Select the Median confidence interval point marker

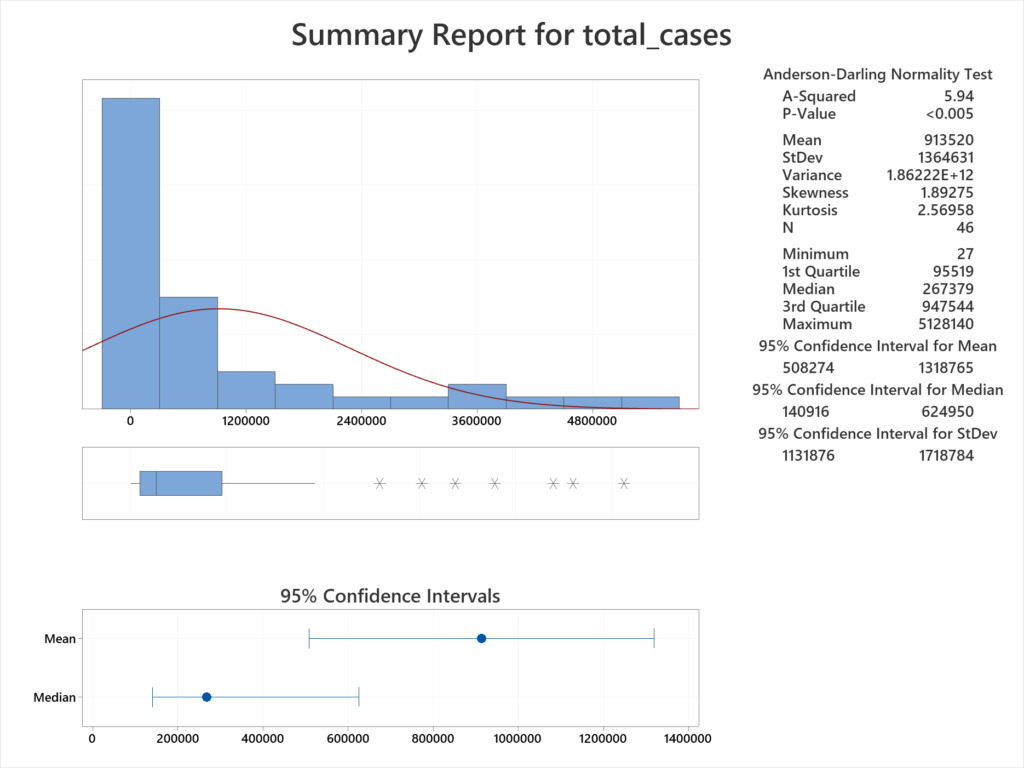(x=206, y=697)
